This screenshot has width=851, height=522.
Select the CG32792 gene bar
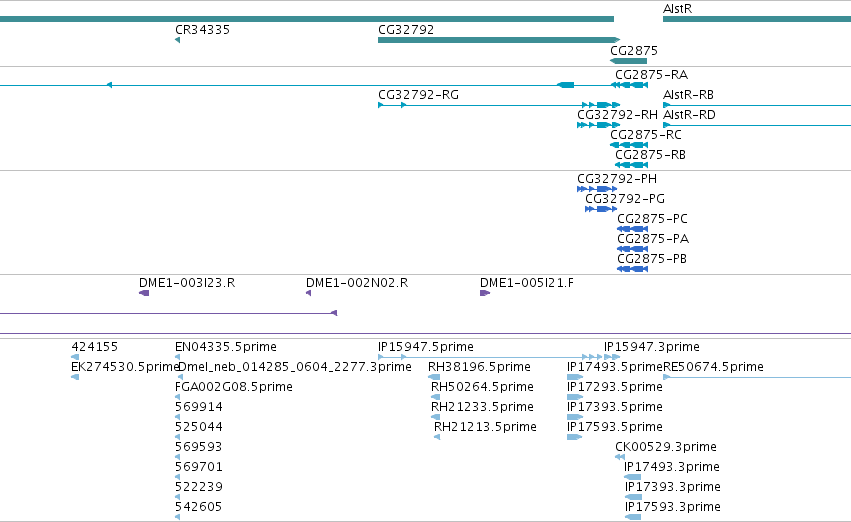click(499, 40)
